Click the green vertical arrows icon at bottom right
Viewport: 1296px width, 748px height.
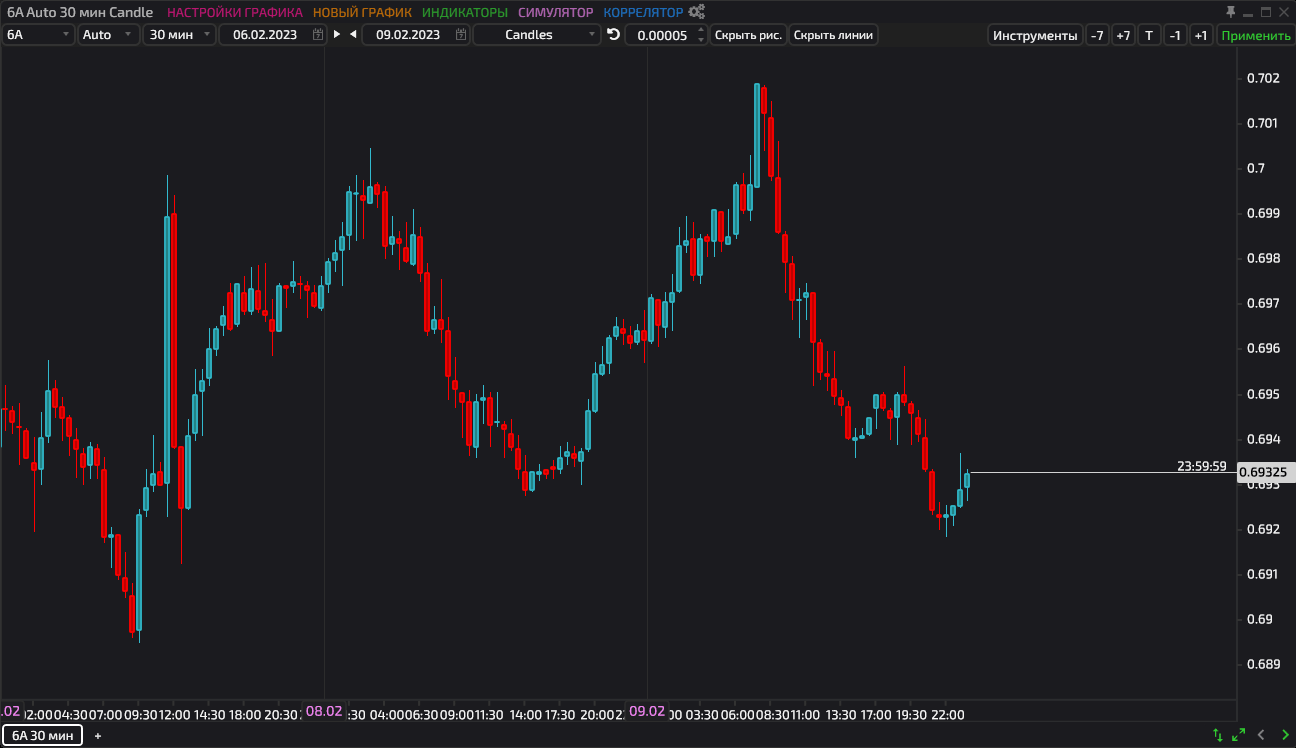tap(1218, 735)
